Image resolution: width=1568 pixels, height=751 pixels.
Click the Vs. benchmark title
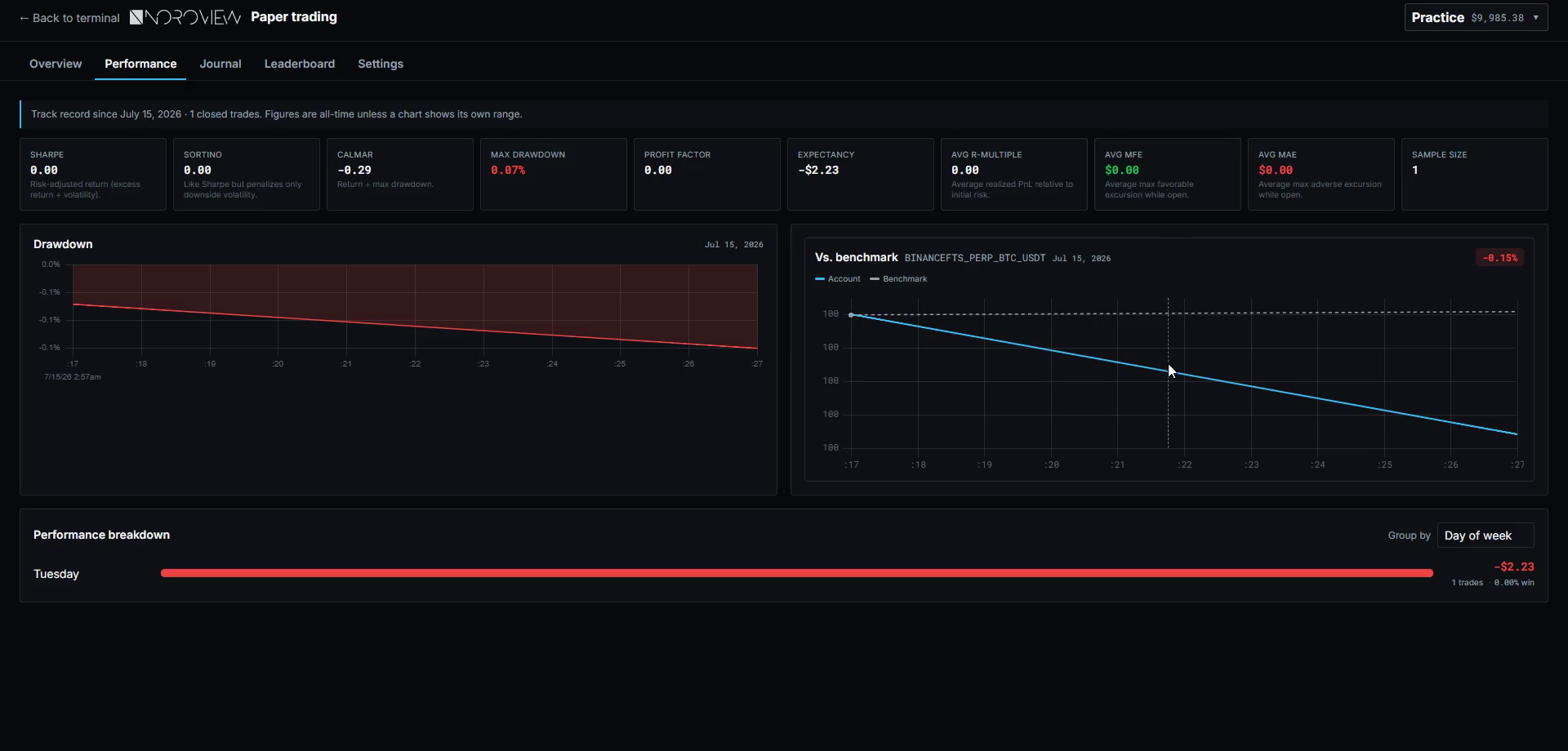[857, 257]
